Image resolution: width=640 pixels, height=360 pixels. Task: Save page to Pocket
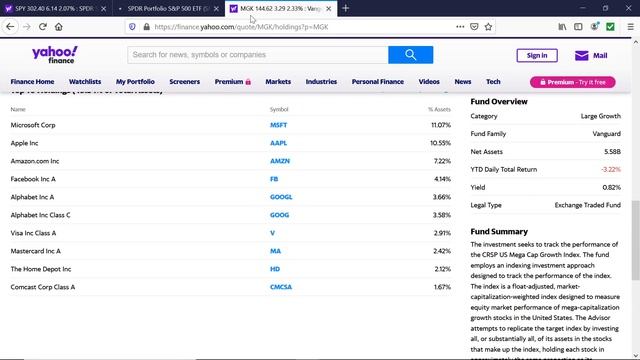[x=474, y=27]
